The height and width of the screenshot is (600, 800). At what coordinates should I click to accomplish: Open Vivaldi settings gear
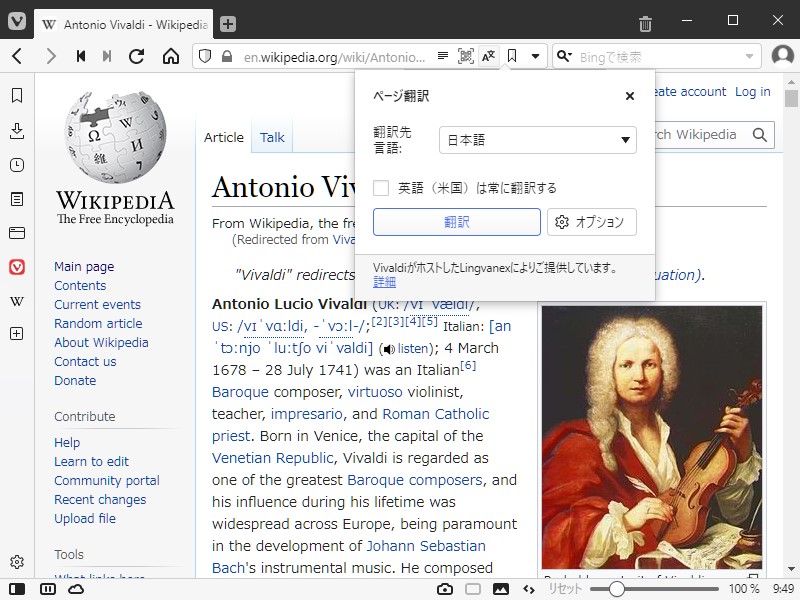[x=16, y=561]
